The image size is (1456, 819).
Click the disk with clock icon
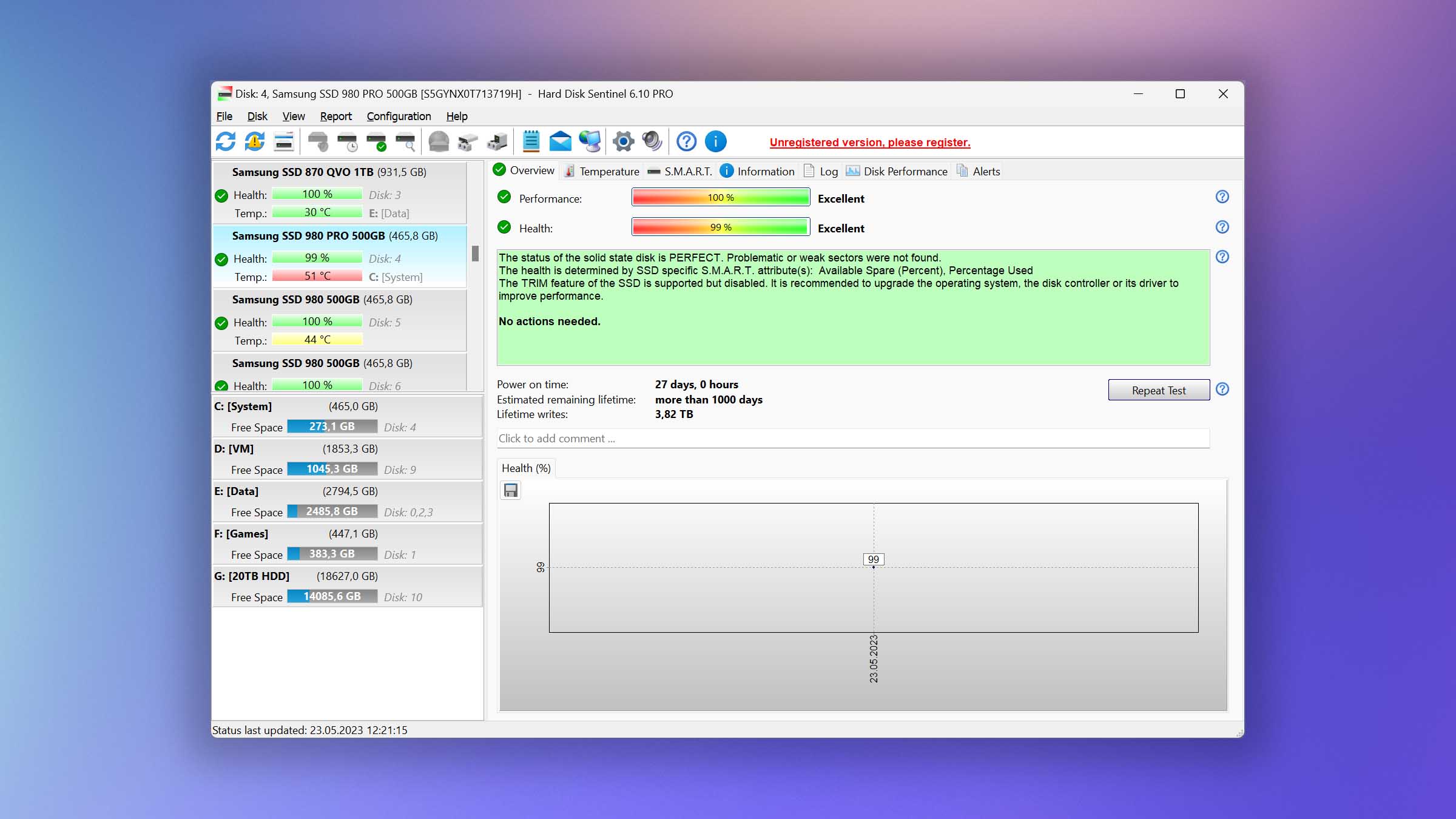[348, 142]
